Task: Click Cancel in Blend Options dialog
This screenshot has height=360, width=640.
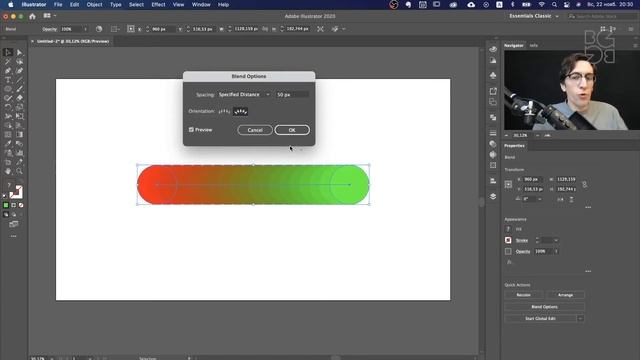Action: click(x=255, y=130)
